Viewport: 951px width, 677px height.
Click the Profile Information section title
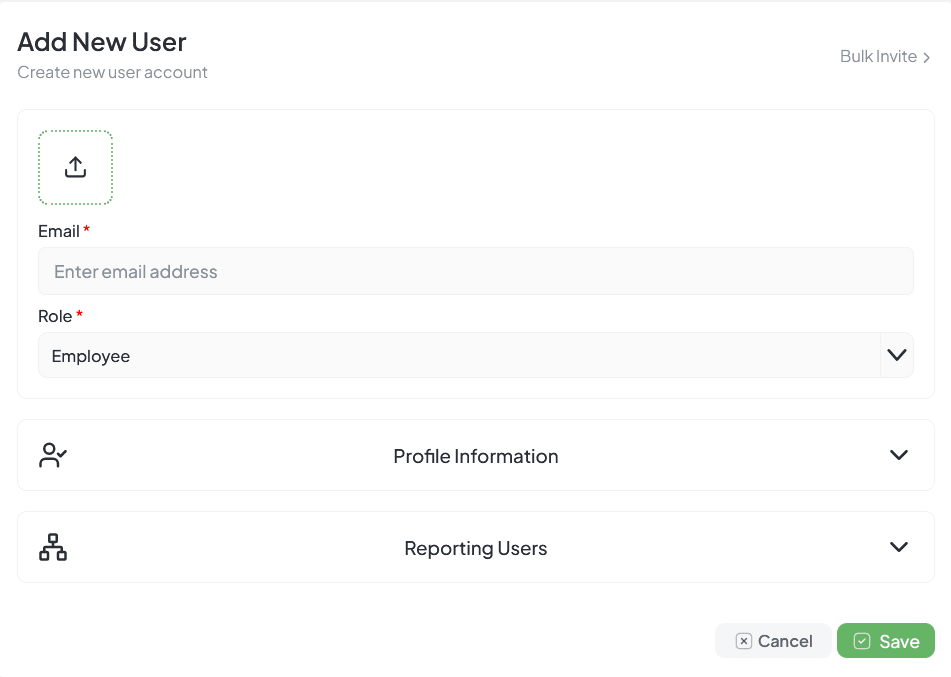pyautogui.click(x=475, y=456)
